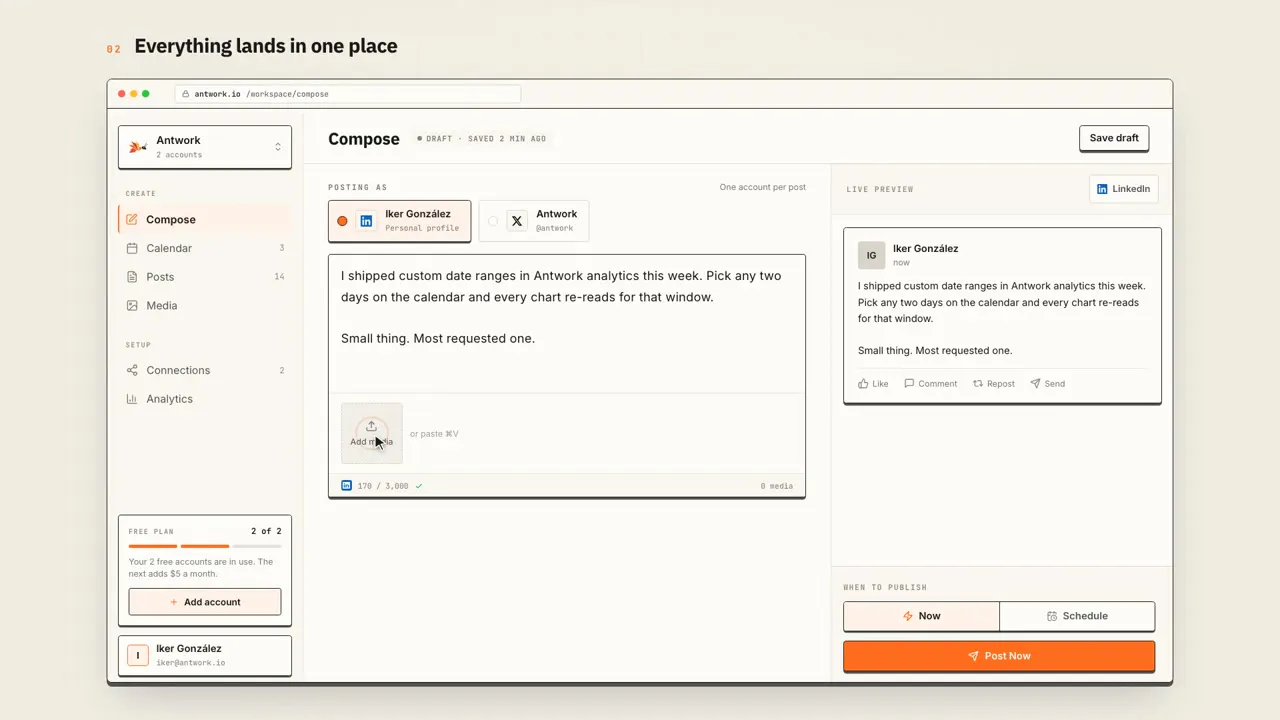Viewport: 1280px width, 720px height.
Task: Click the One account per post note
Action: point(762,187)
